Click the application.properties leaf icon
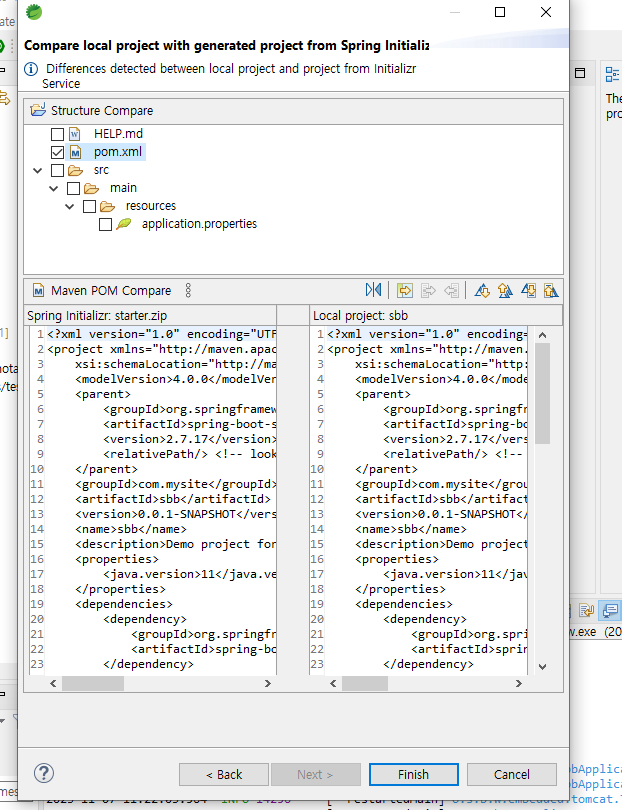 [x=123, y=224]
